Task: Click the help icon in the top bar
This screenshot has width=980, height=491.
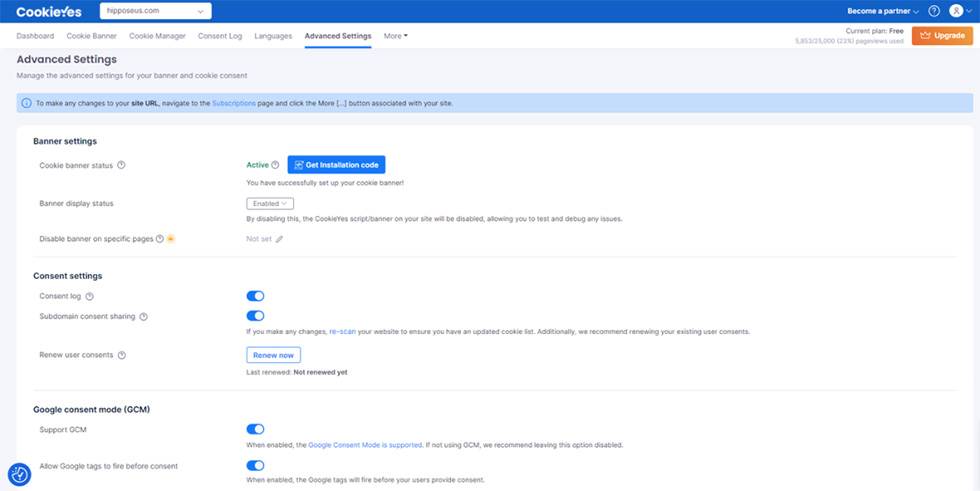Action: tap(934, 11)
